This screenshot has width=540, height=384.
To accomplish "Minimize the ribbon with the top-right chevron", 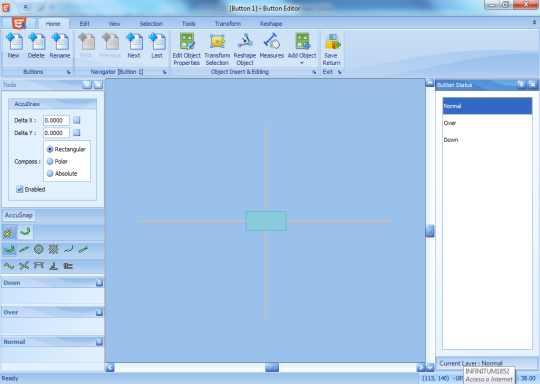I will coord(534,22).
